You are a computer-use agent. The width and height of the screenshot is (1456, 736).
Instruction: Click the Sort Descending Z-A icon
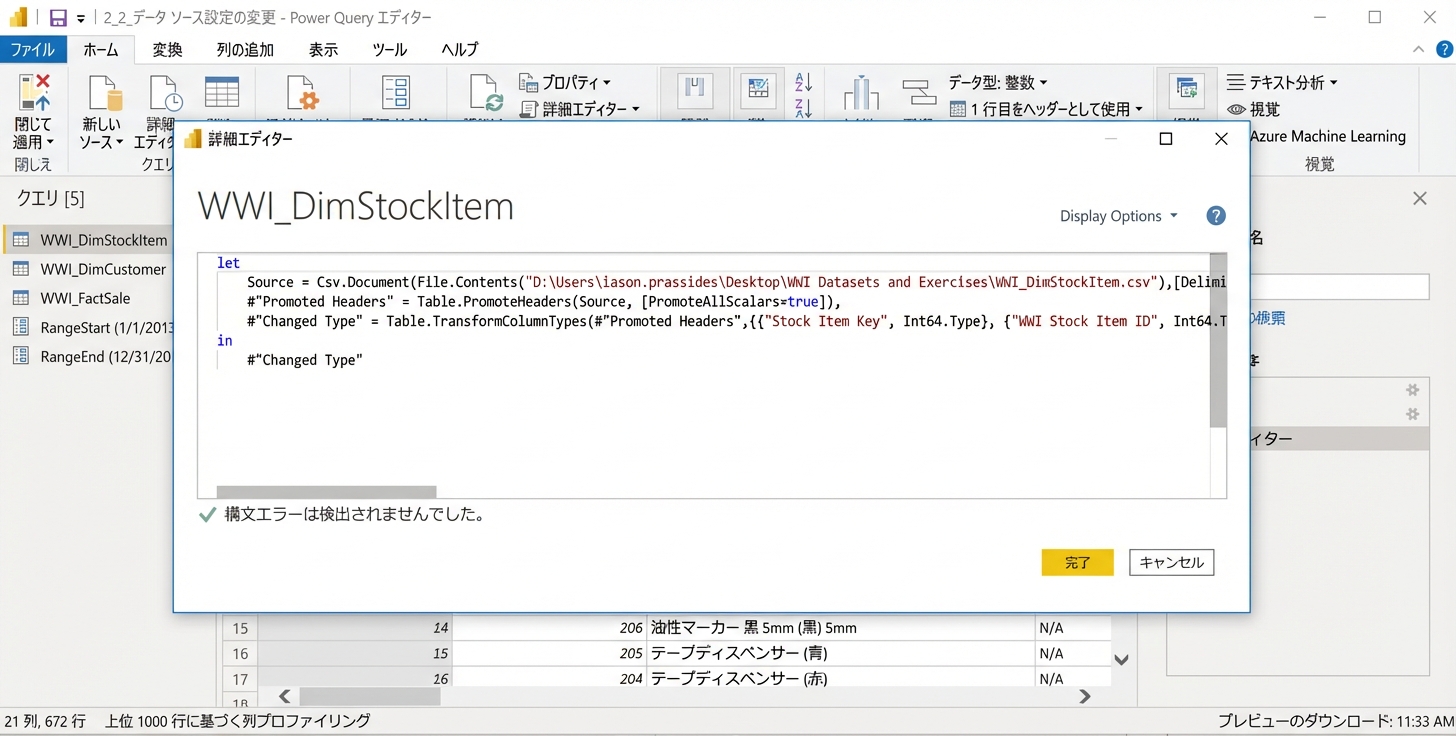(804, 107)
